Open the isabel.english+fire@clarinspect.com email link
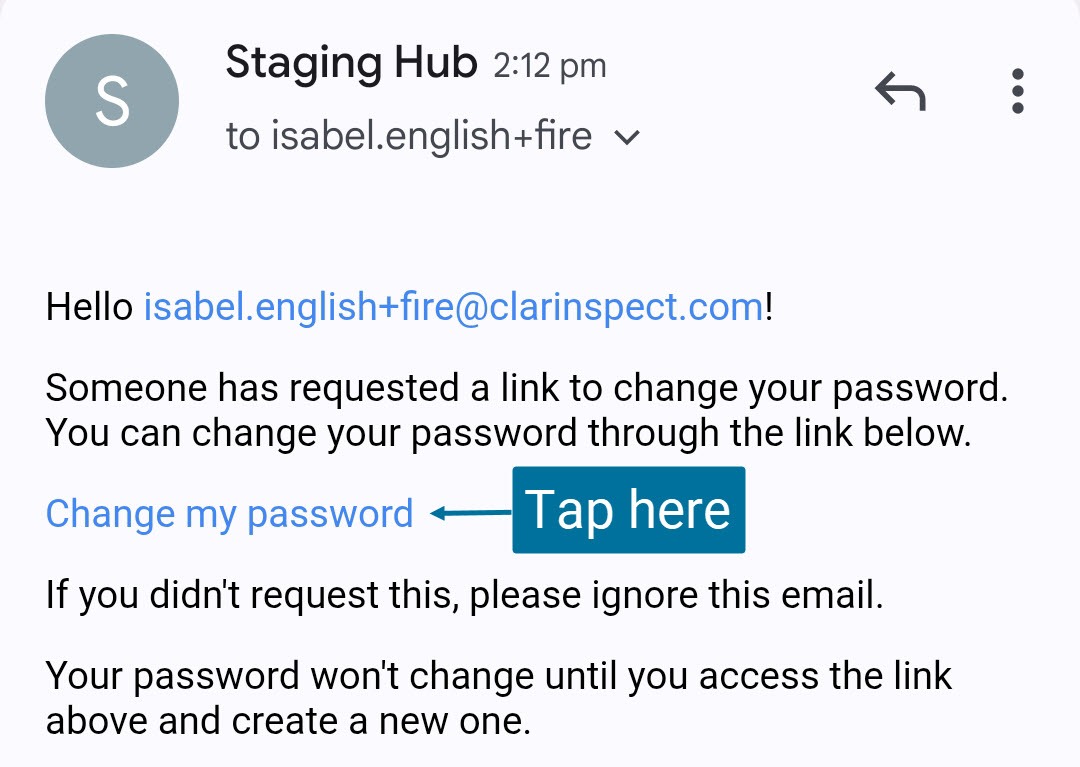Screen dimensions: 1080x767 point(454,306)
